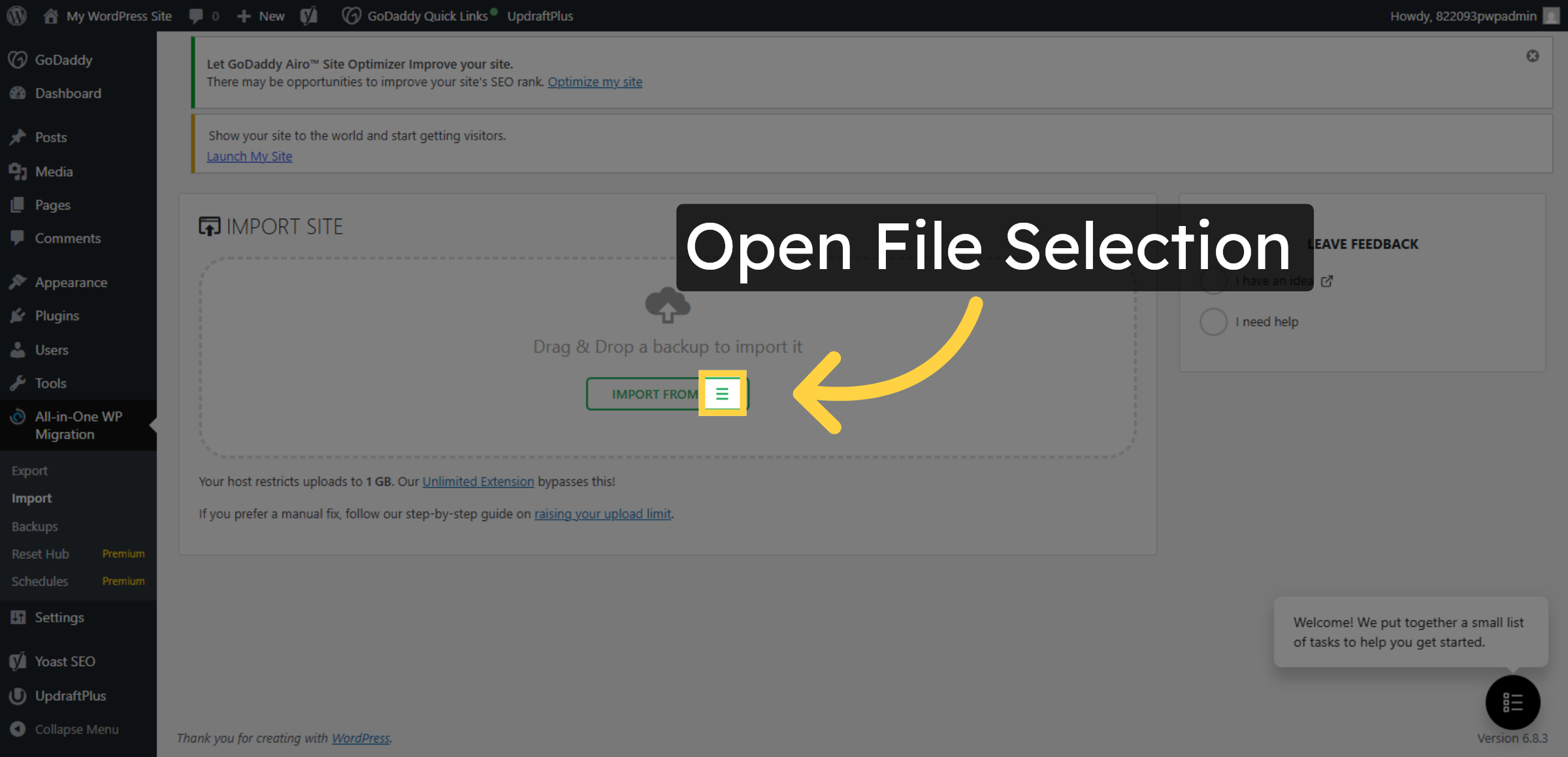Click the Launch My Site link
1568x757 pixels.
pyautogui.click(x=249, y=156)
